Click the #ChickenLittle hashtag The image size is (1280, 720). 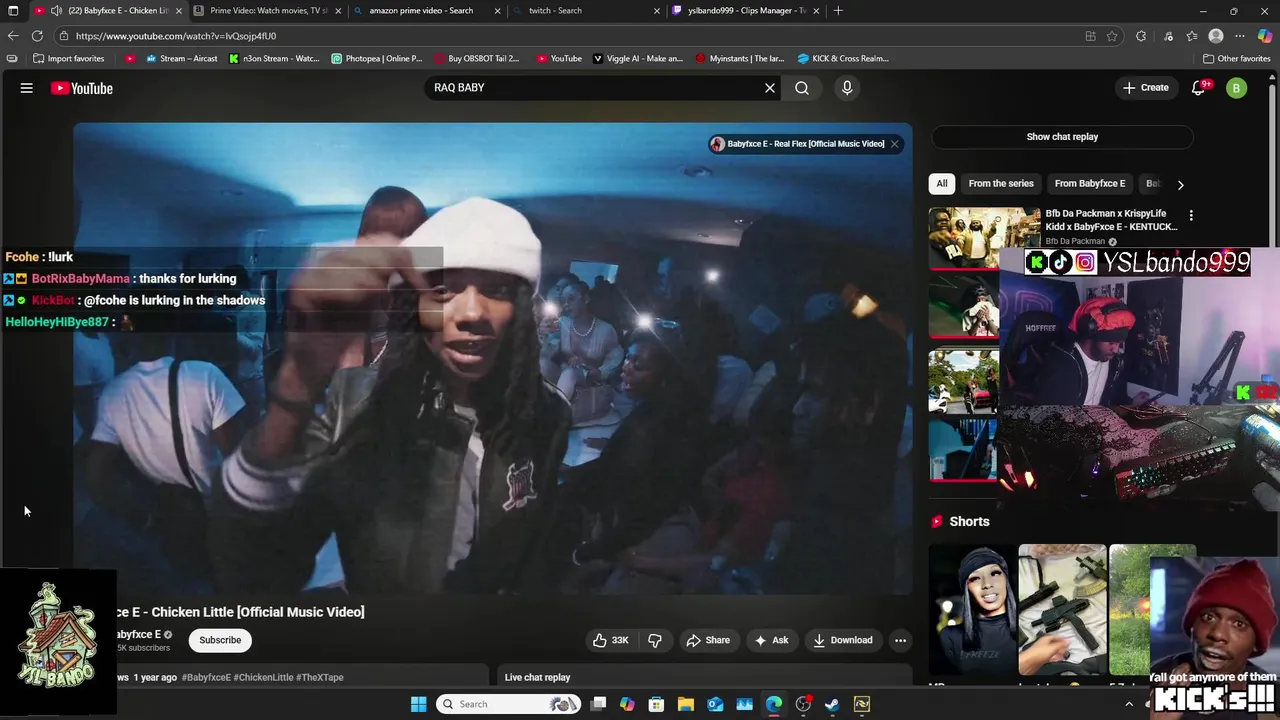coord(263,677)
